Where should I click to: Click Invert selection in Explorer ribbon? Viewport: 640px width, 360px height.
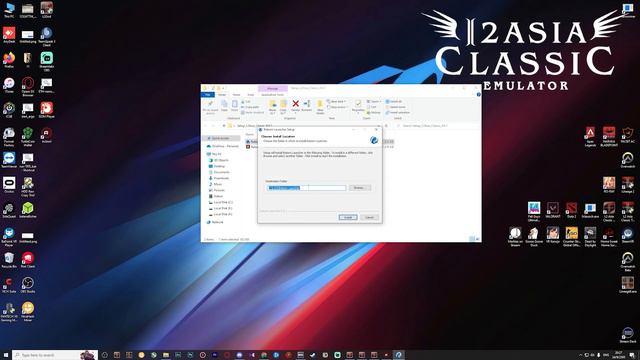point(398,112)
